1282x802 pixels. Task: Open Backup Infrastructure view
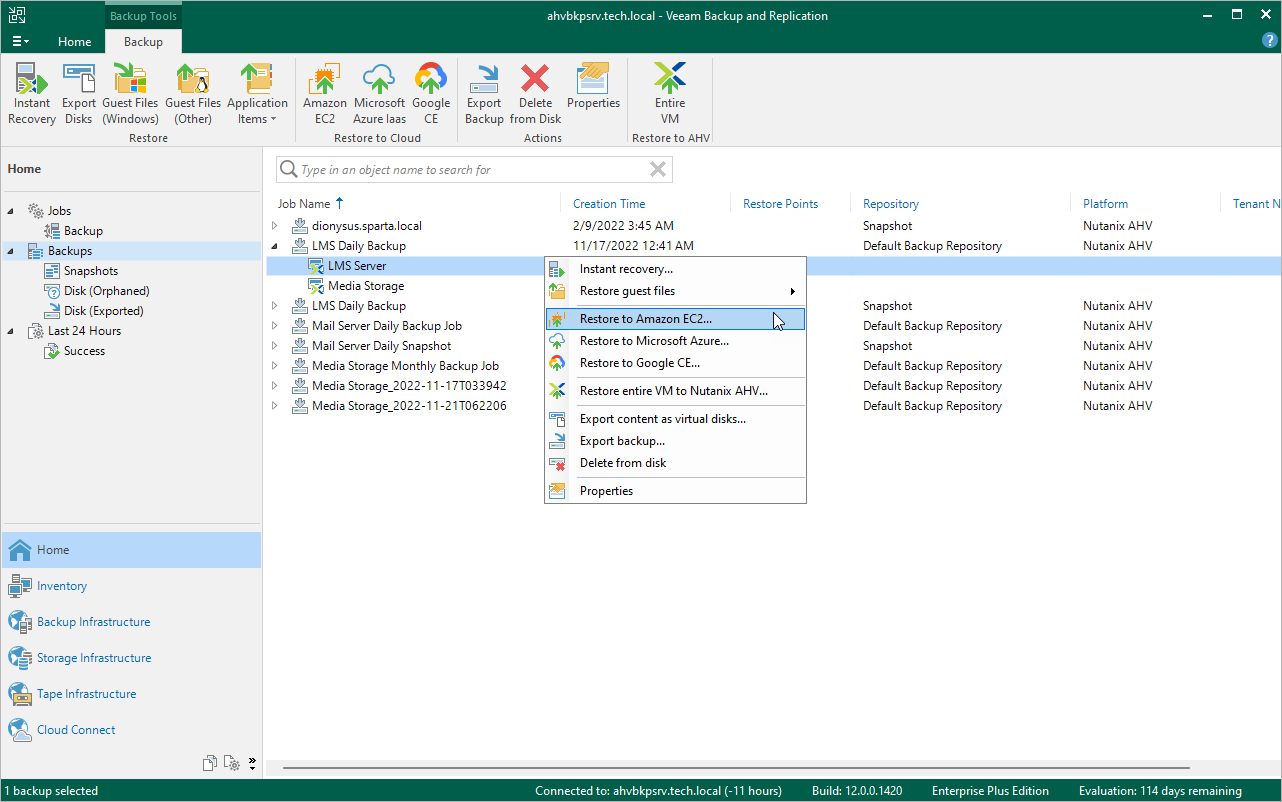pyautogui.click(x=93, y=622)
